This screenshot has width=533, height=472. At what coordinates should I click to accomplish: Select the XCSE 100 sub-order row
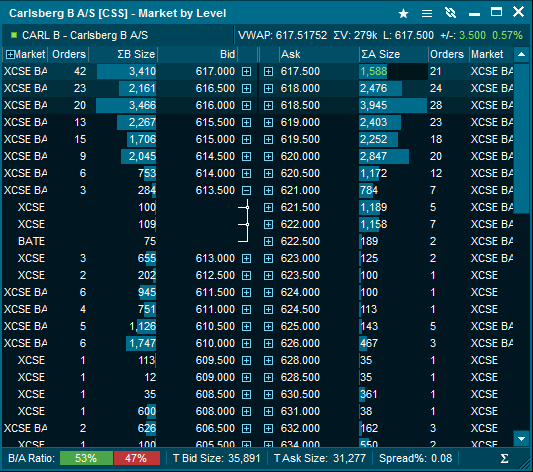(129, 207)
